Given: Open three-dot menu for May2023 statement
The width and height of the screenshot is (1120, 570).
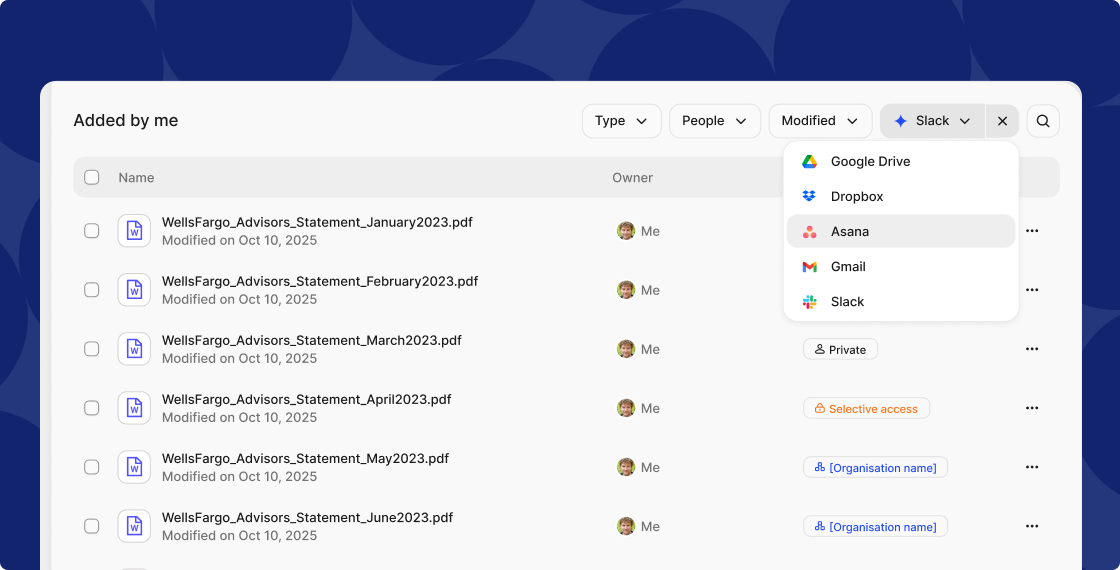Looking at the screenshot, I should (1032, 467).
